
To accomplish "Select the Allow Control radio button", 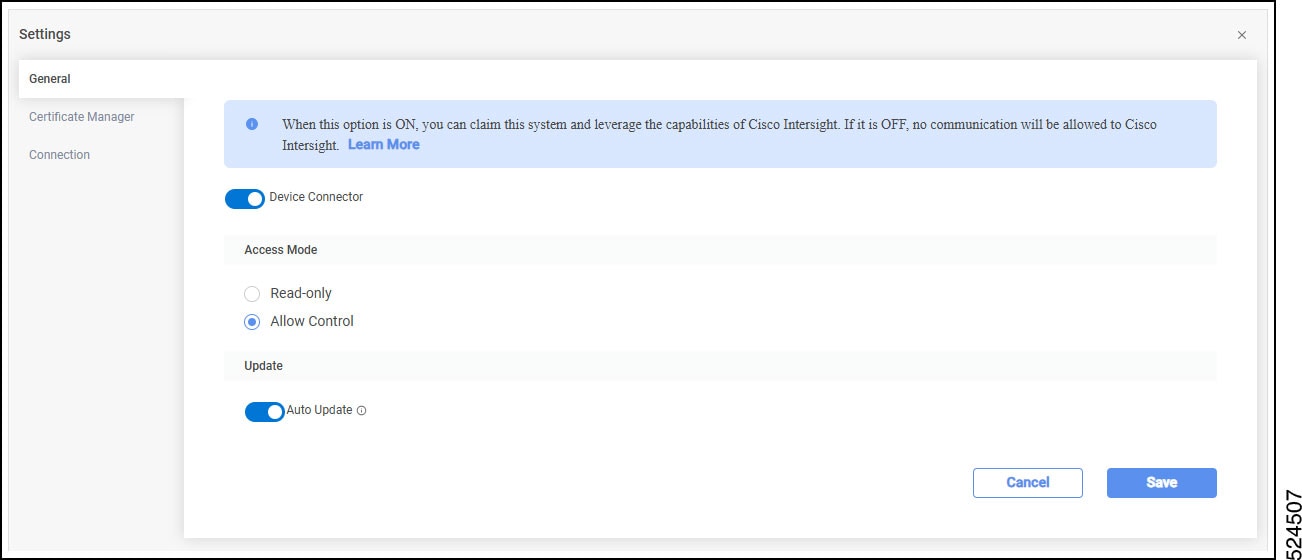I will tap(252, 322).
